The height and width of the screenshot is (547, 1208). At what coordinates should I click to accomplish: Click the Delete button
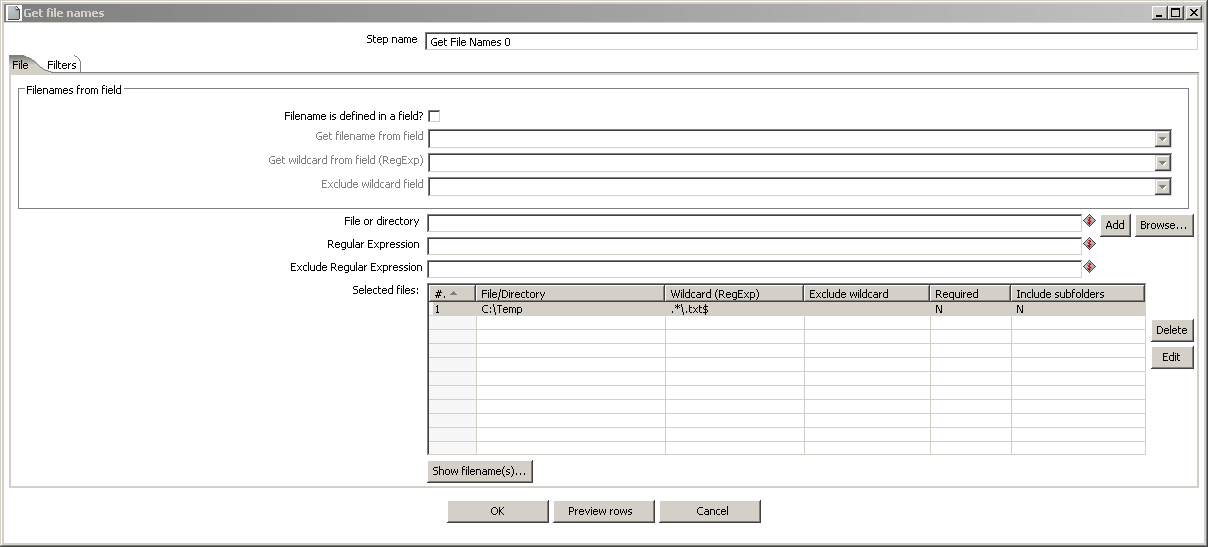1172,330
